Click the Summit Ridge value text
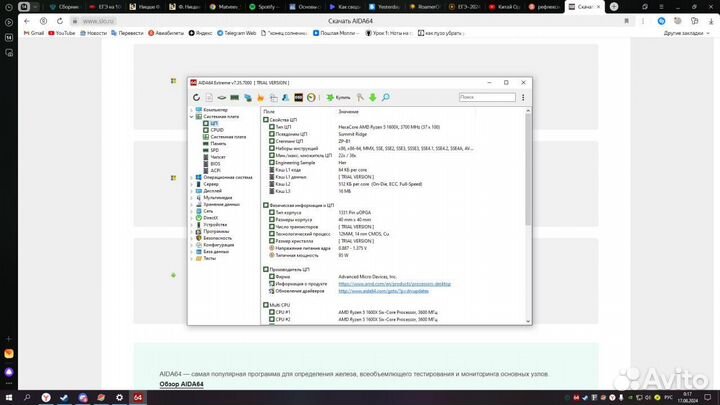 [353, 134]
